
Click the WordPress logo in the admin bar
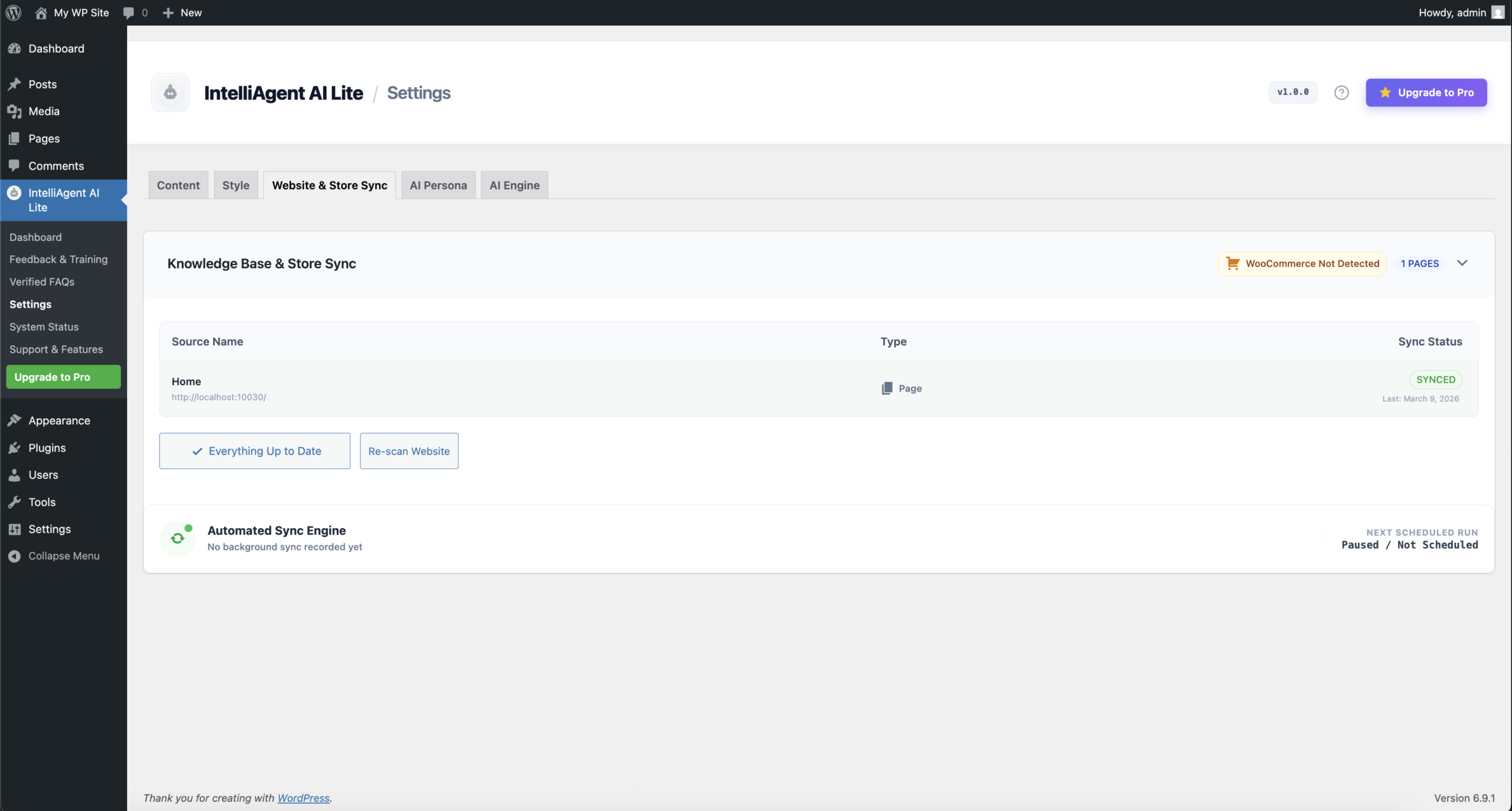tap(13, 12)
